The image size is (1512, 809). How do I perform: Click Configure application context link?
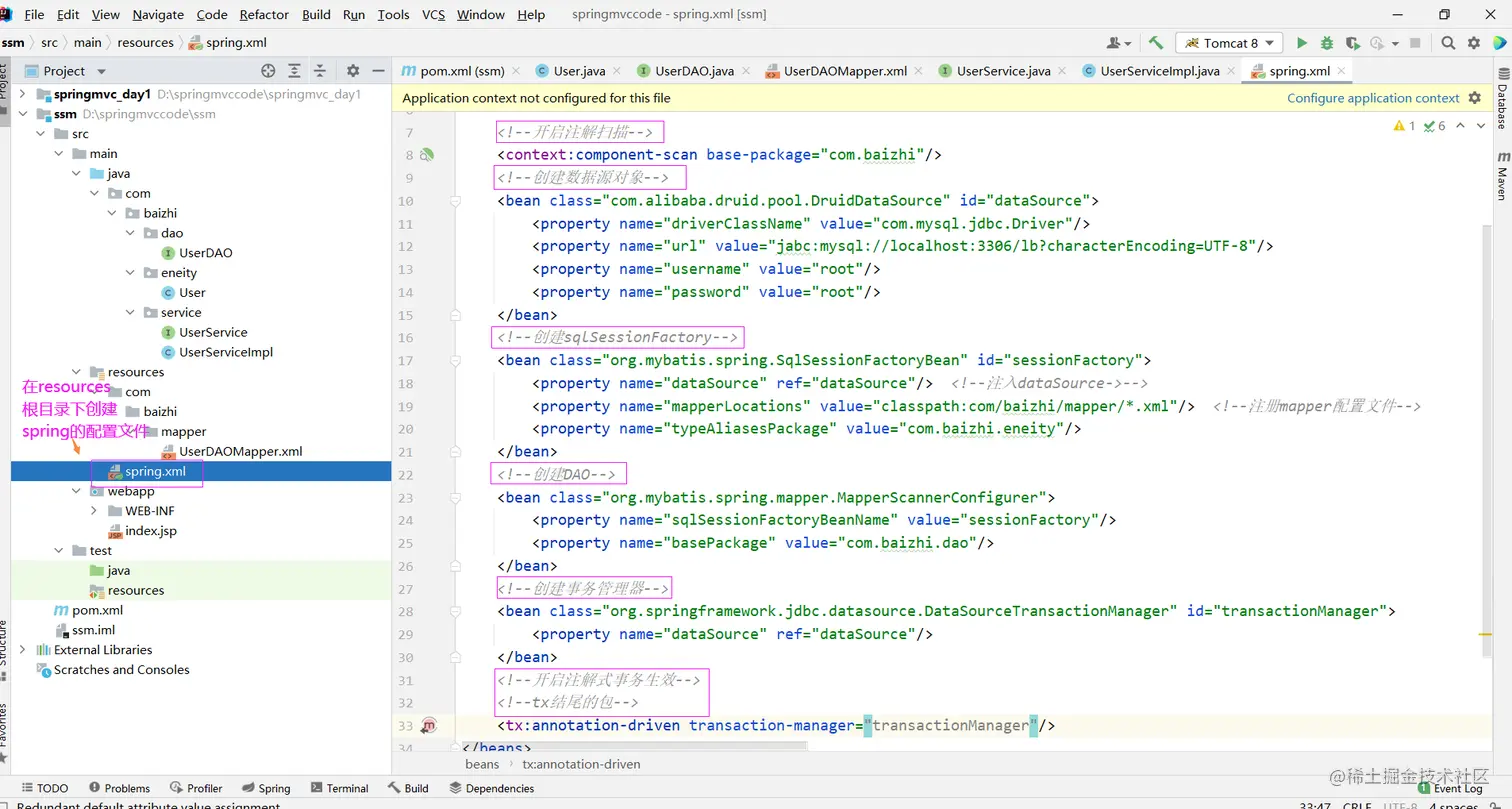coord(1373,98)
